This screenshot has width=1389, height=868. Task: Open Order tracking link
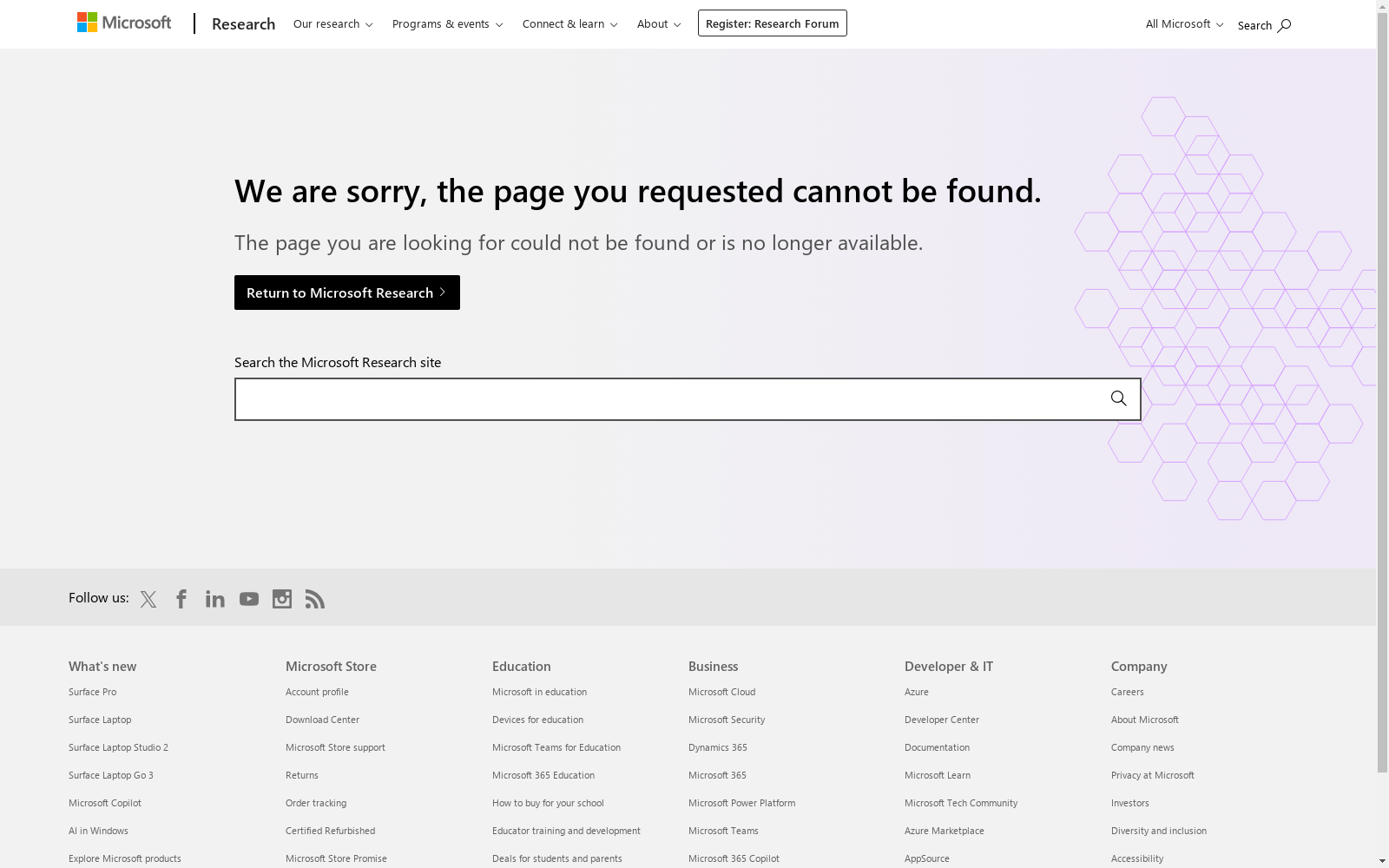coord(316,803)
